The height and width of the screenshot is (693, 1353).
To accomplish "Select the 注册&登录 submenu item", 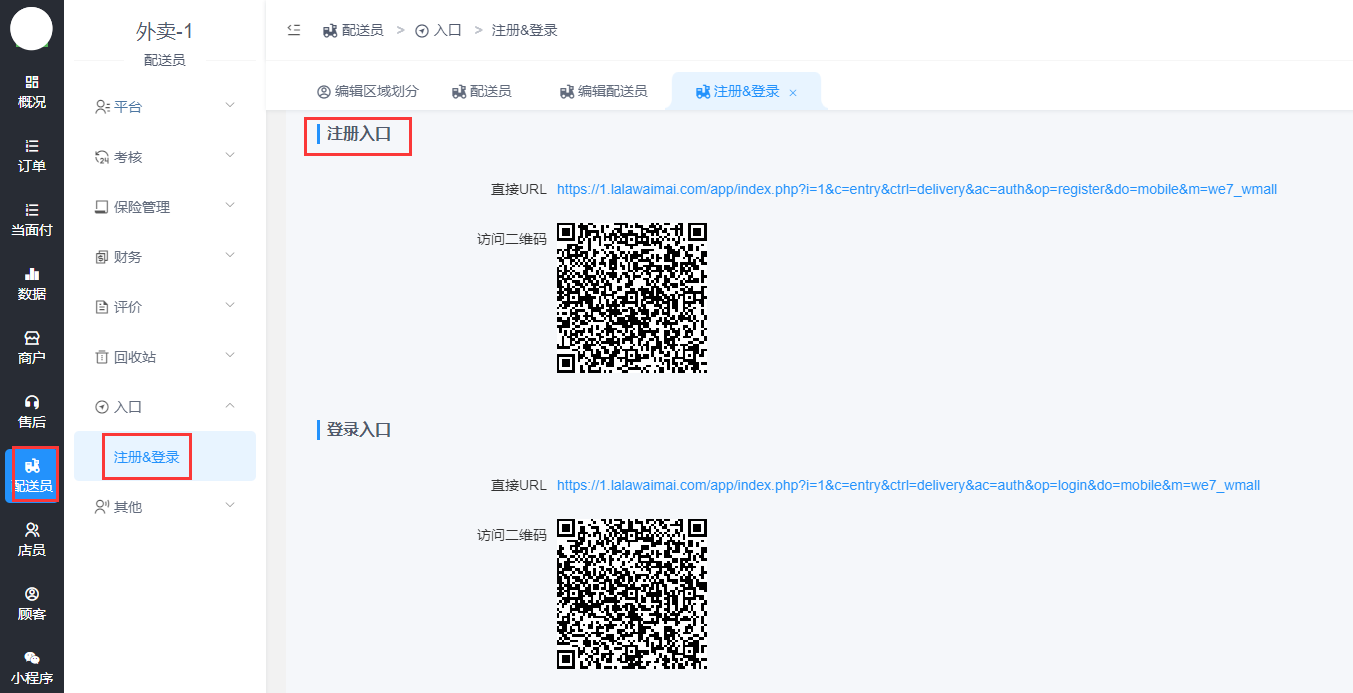I will (165, 457).
